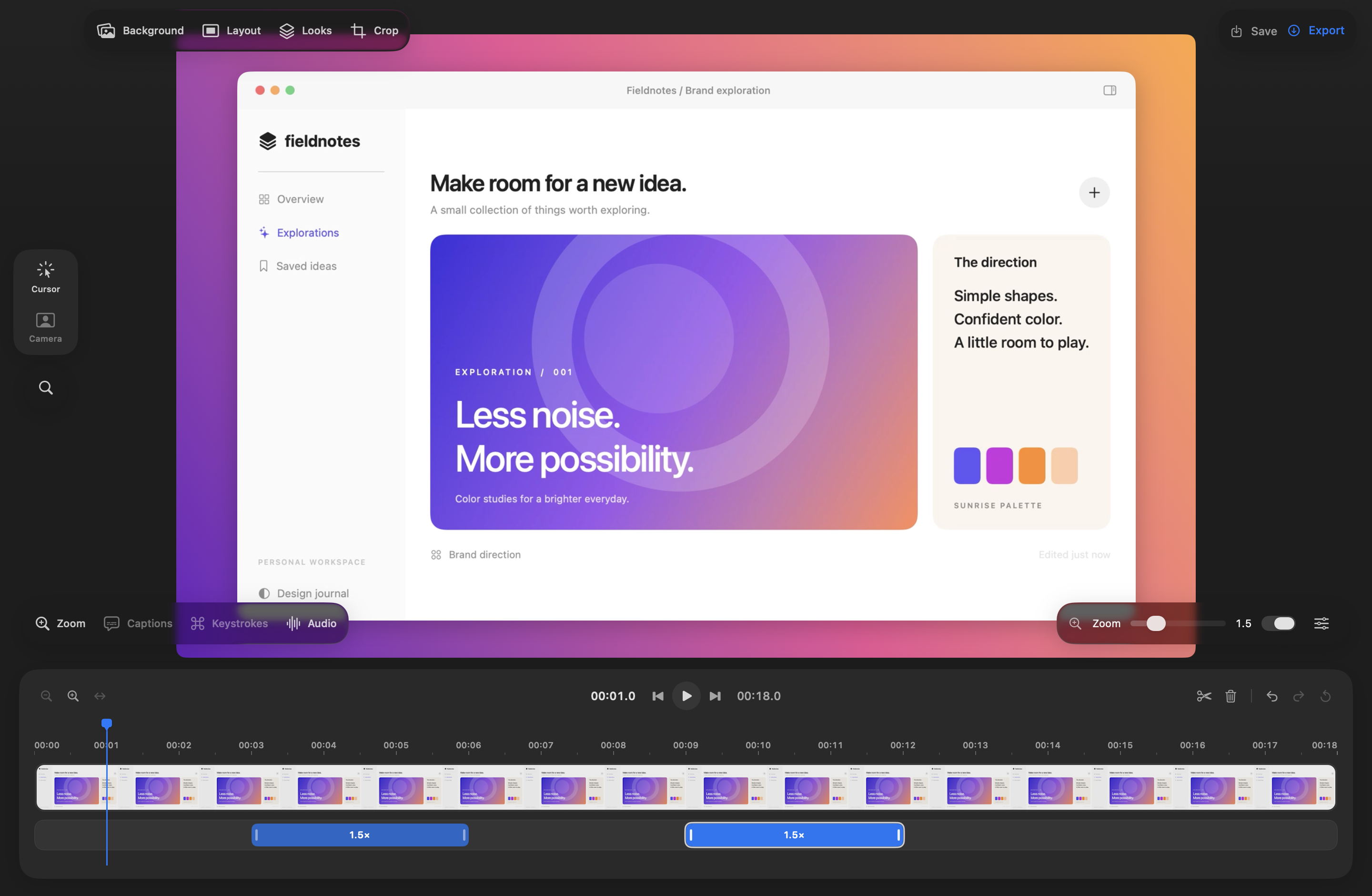The image size is (1372, 896).
Task: Click the total duration 00:18.0 readout
Action: coord(758,696)
